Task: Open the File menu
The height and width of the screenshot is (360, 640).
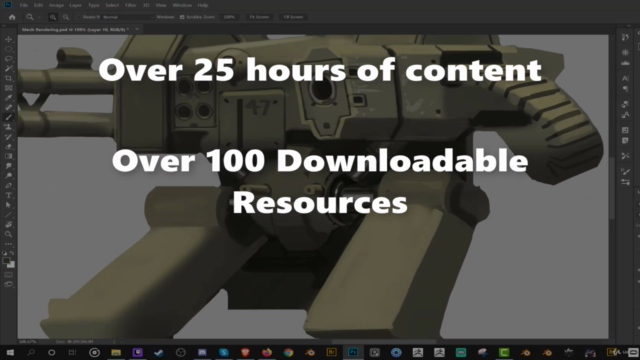Action: (x=24, y=5)
